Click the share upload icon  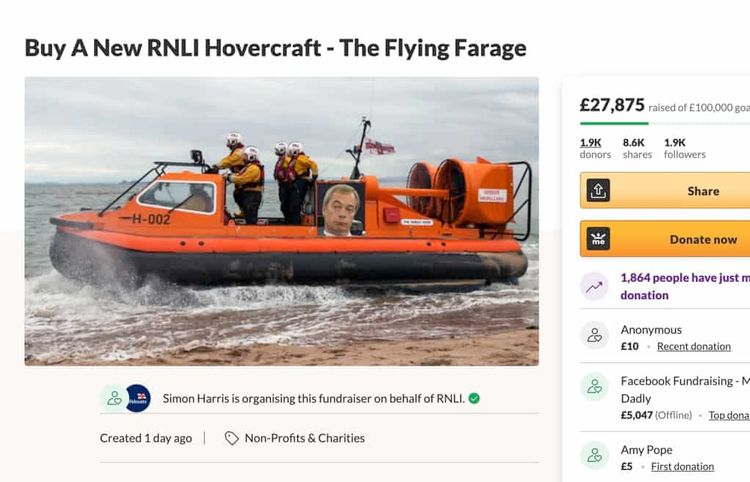[598, 191]
